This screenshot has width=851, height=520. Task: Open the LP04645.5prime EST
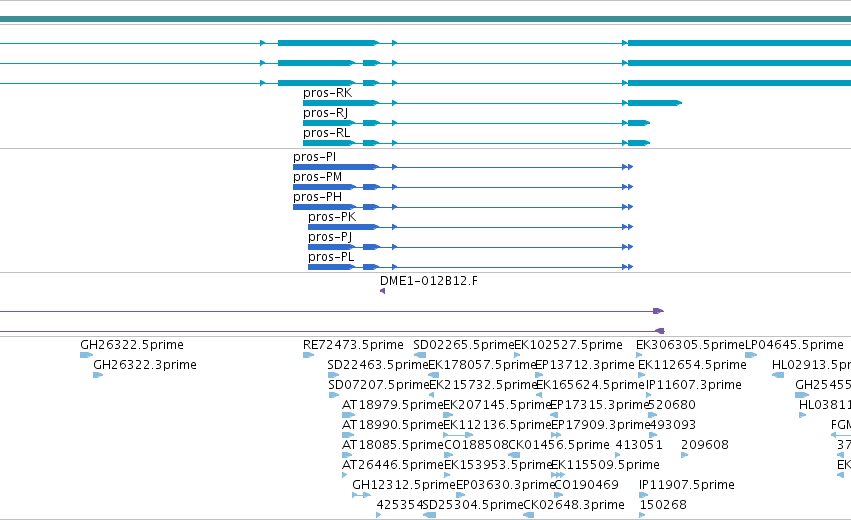751,355
